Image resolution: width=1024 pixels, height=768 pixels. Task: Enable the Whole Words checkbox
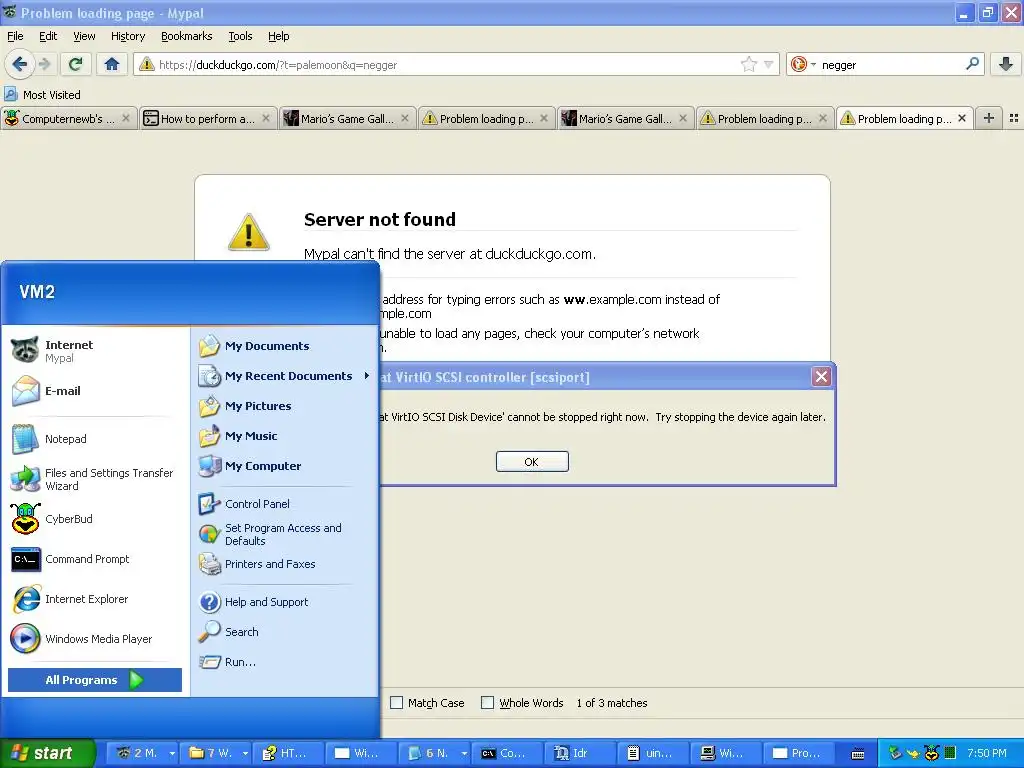click(487, 703)
